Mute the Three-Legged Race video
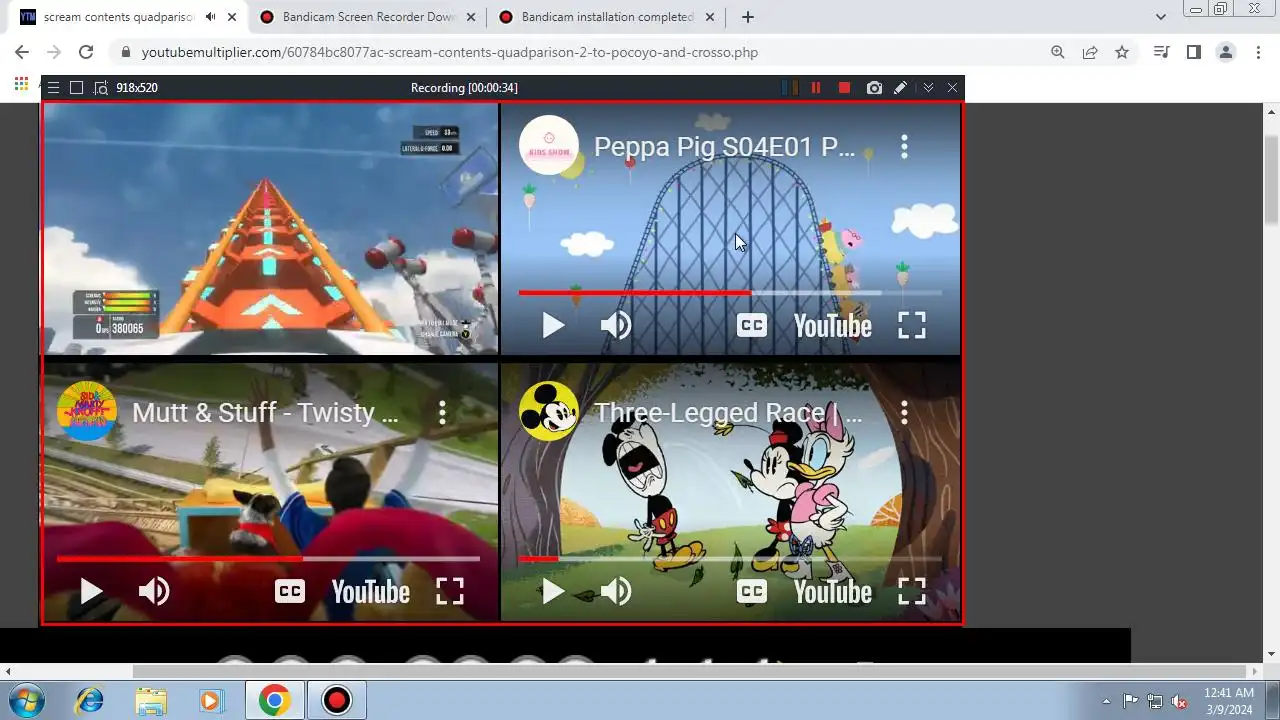The width and height of the screenshot is (1280, 720). point(616,591)
